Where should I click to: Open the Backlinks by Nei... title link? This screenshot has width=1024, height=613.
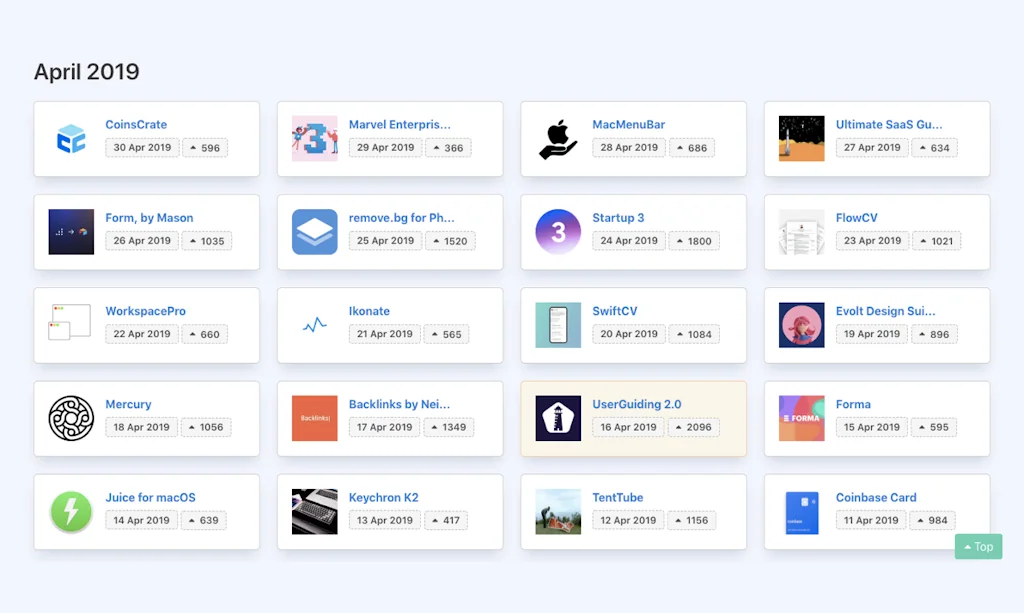tap(399, 404)
